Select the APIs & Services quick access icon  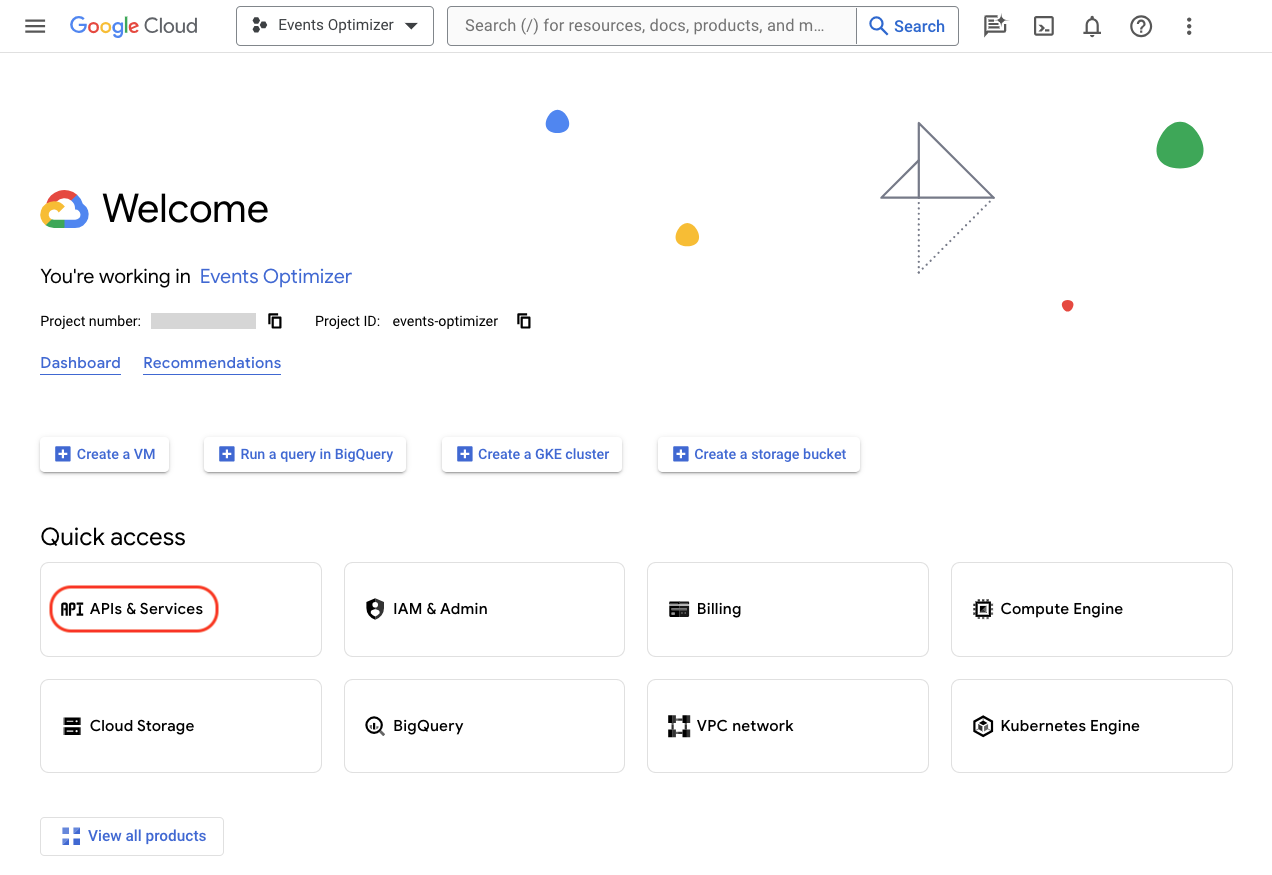coord(71,608)
